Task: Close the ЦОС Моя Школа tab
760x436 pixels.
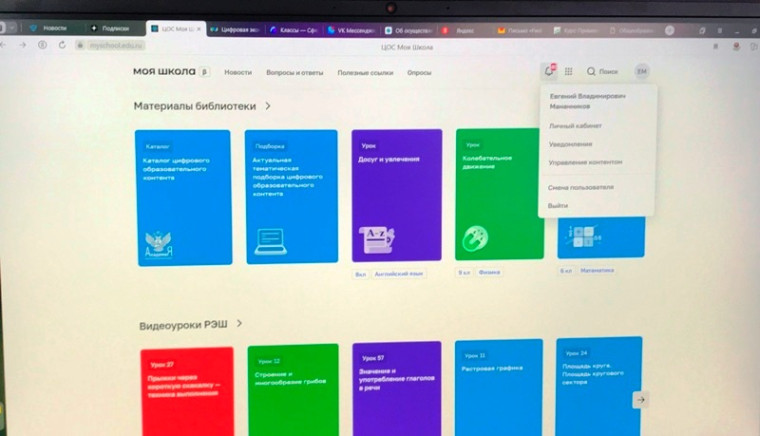Action: [199, 29]
